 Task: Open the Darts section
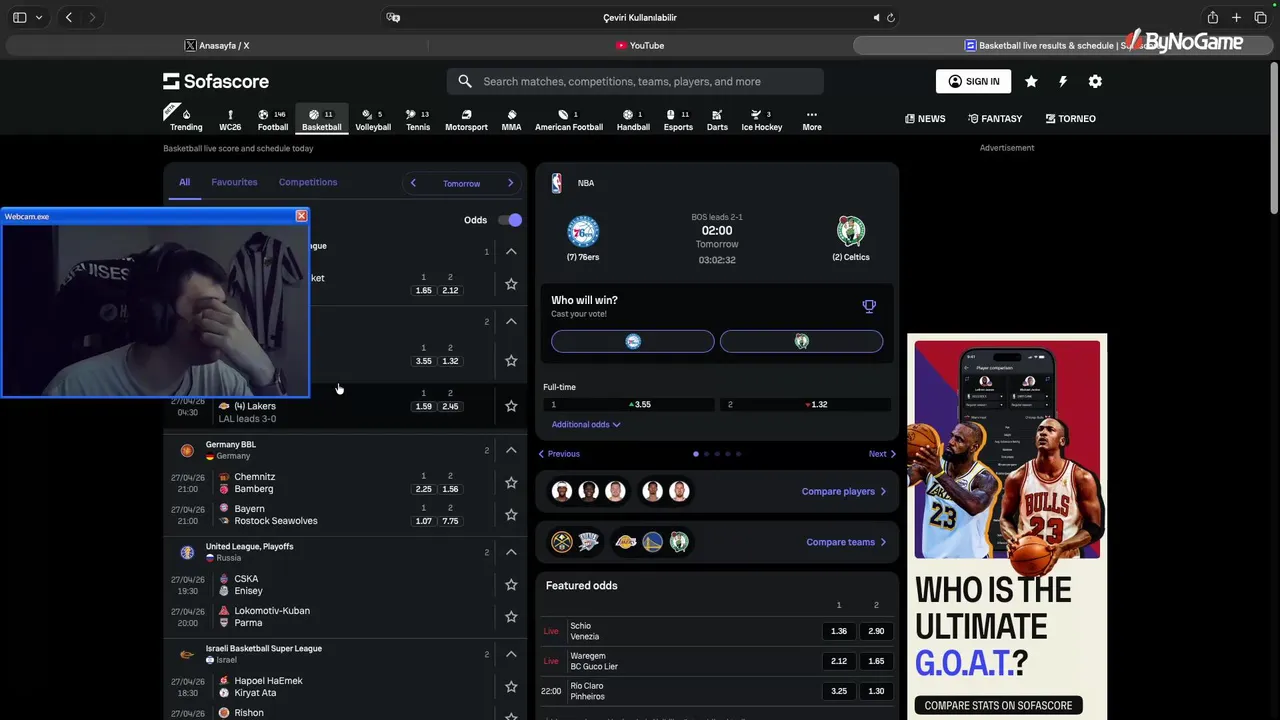pyautogui.click(x=717, y=120)
